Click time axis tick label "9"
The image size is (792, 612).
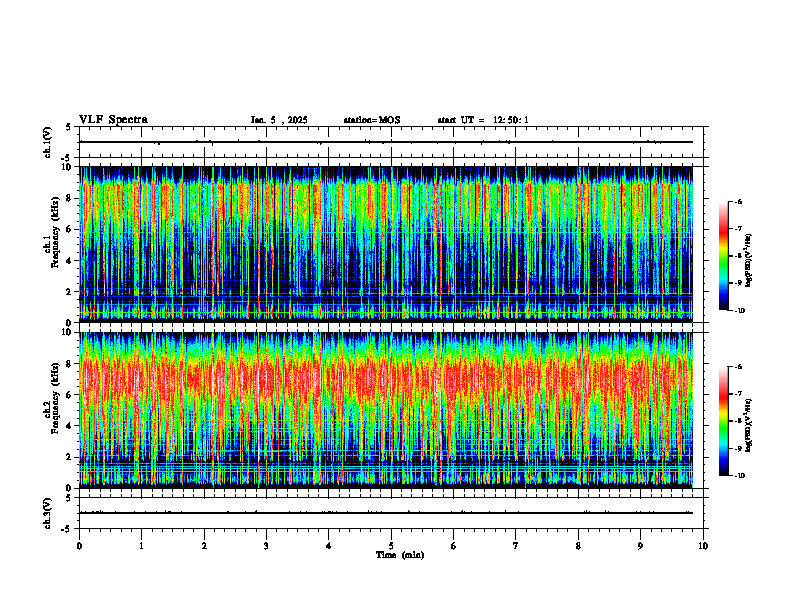[640, 546]
